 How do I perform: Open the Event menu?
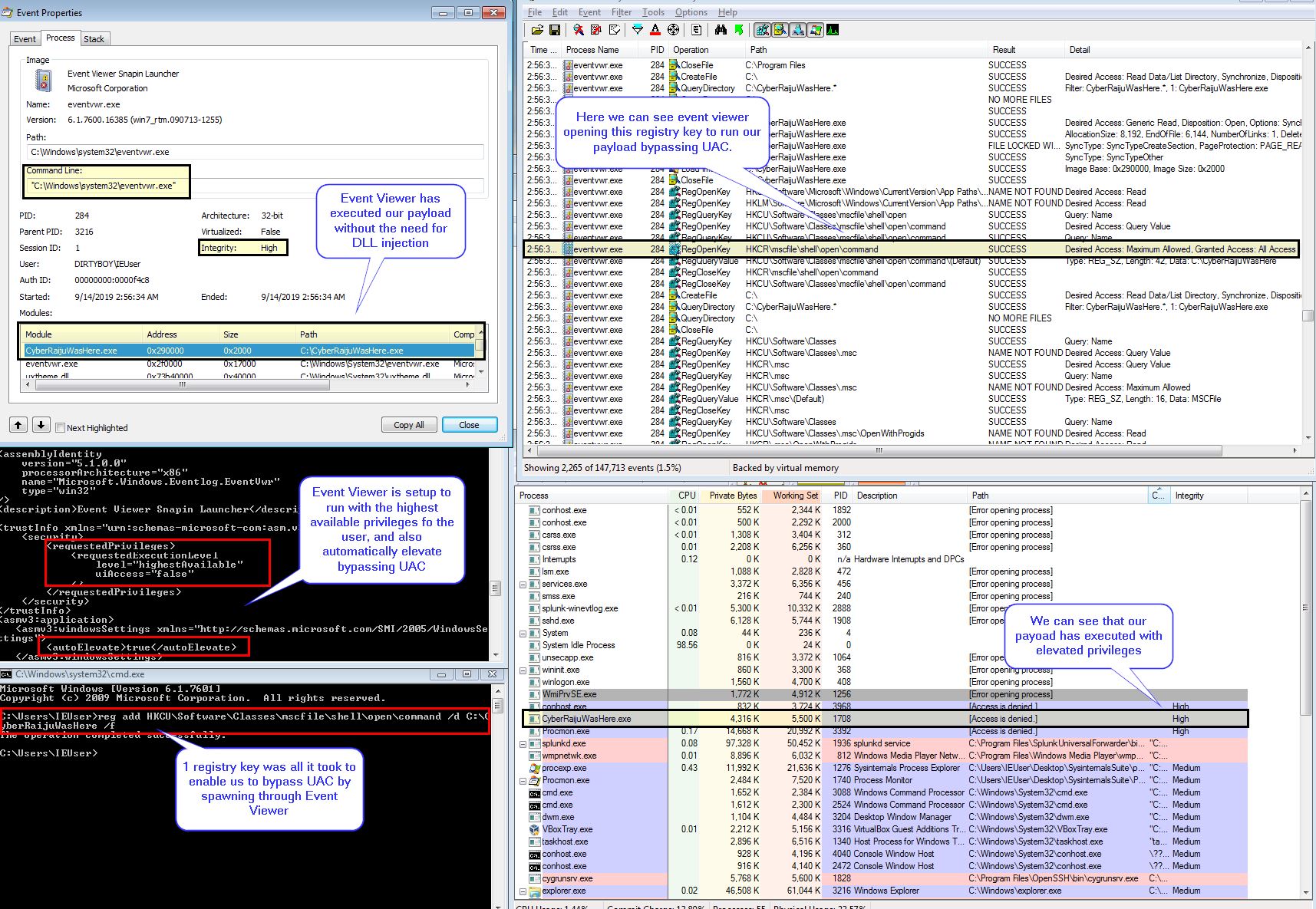(589, 12)
